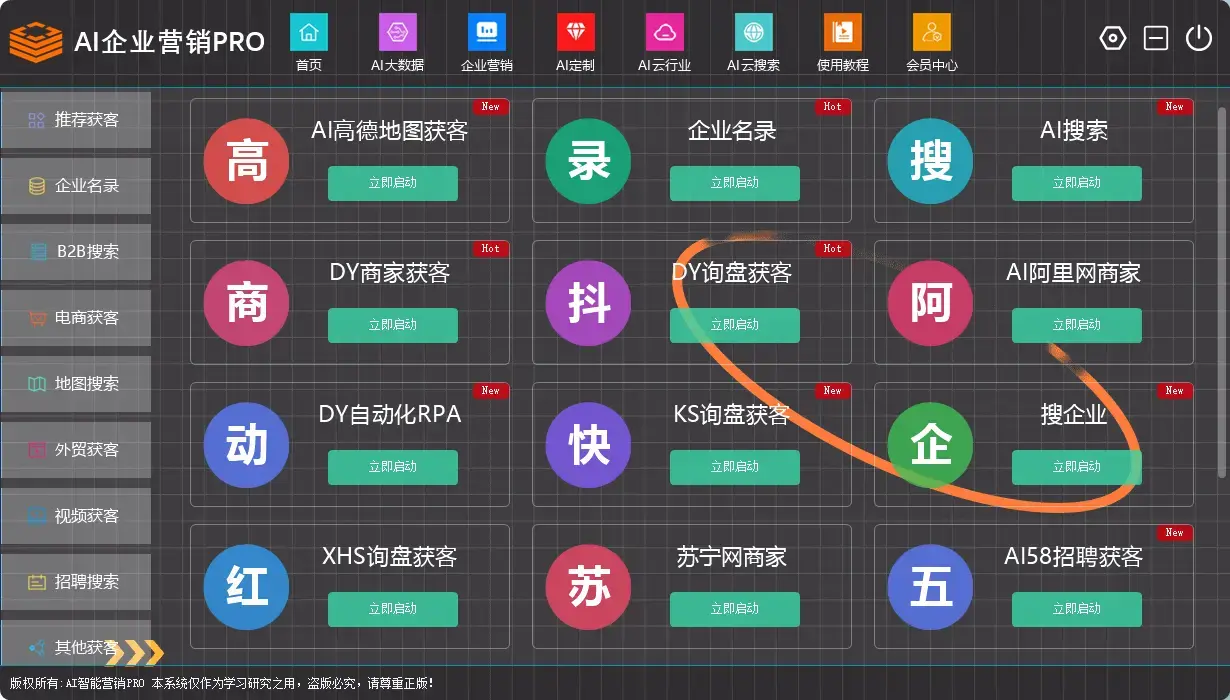
Task: Open the 首页 home icon
Action: pos(309,32)
